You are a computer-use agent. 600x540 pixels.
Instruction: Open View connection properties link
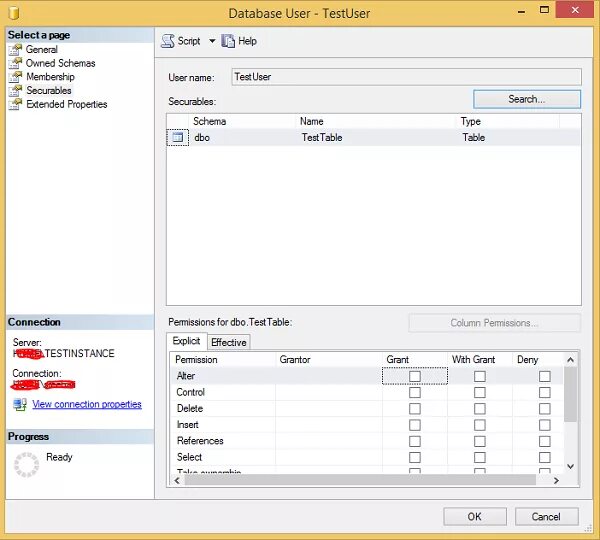coord(87,404)
